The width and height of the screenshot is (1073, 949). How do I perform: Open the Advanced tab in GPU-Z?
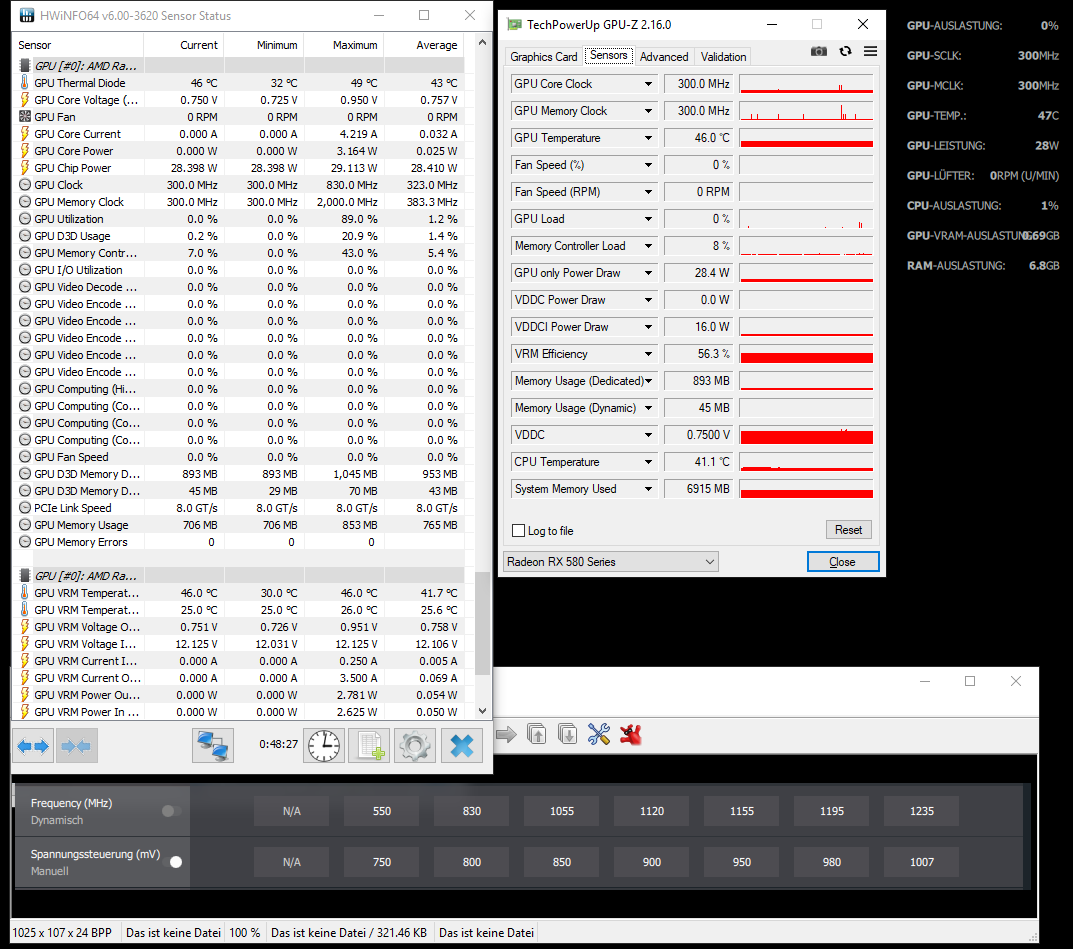[x=664, y=57]
